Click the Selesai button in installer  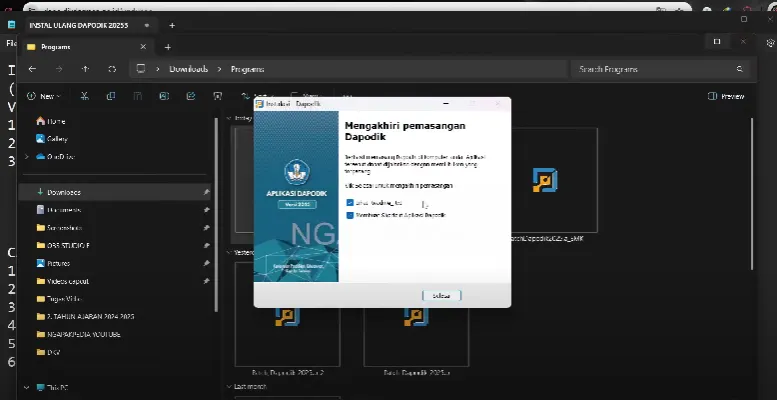click(441, 296)
